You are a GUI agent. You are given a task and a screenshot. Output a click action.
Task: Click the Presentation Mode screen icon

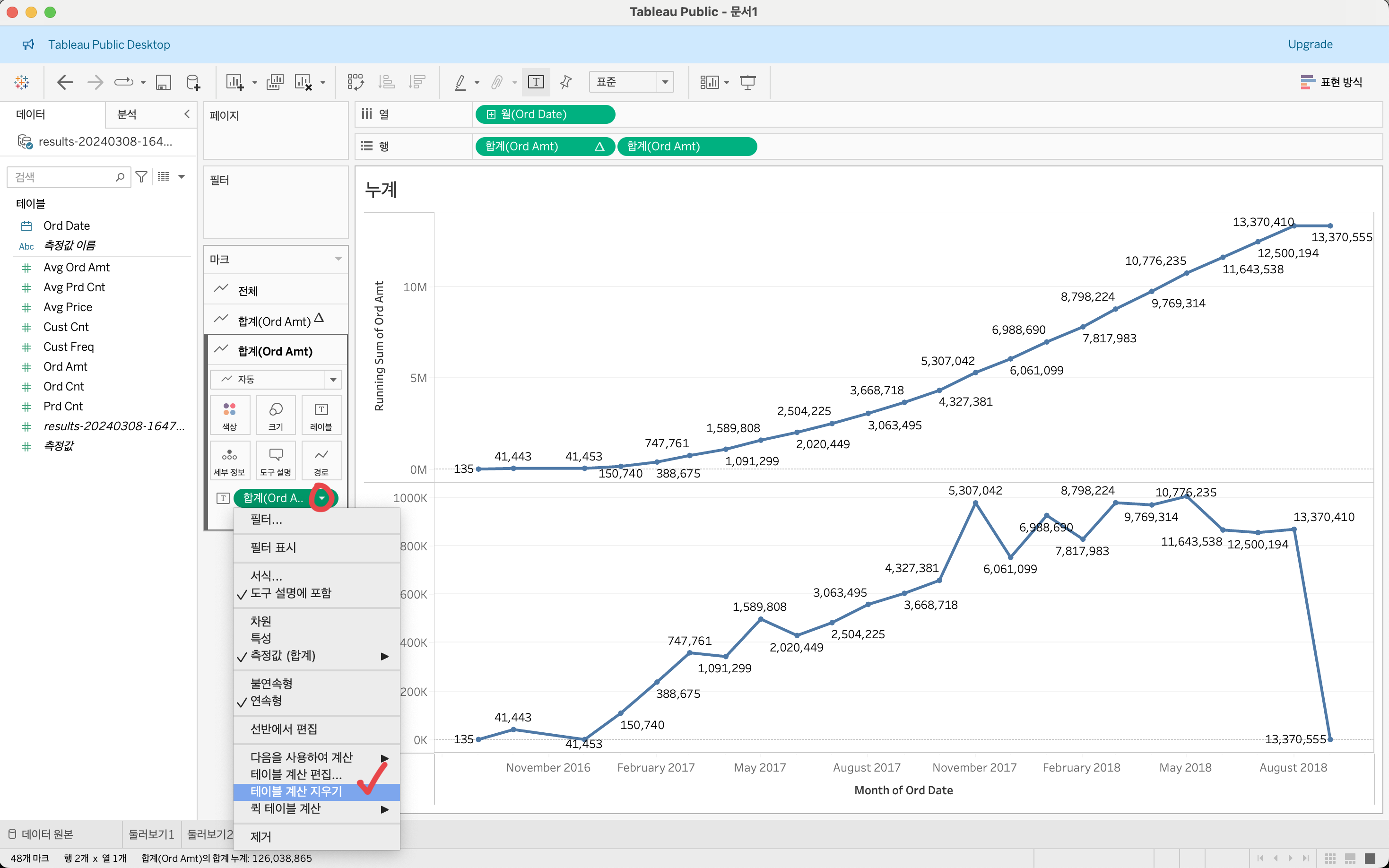(747, 82)
